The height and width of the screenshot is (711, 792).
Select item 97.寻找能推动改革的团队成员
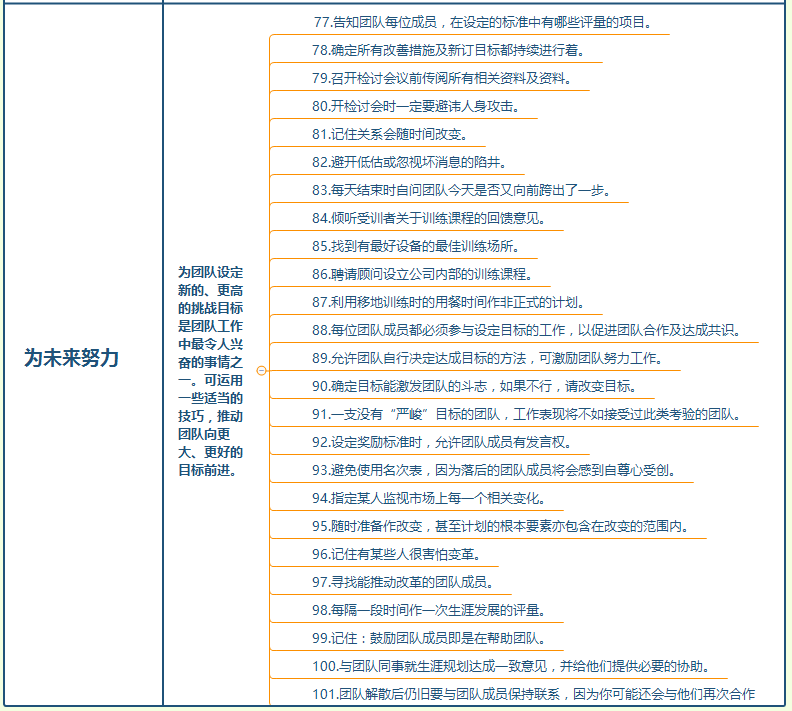coord(403,582)
